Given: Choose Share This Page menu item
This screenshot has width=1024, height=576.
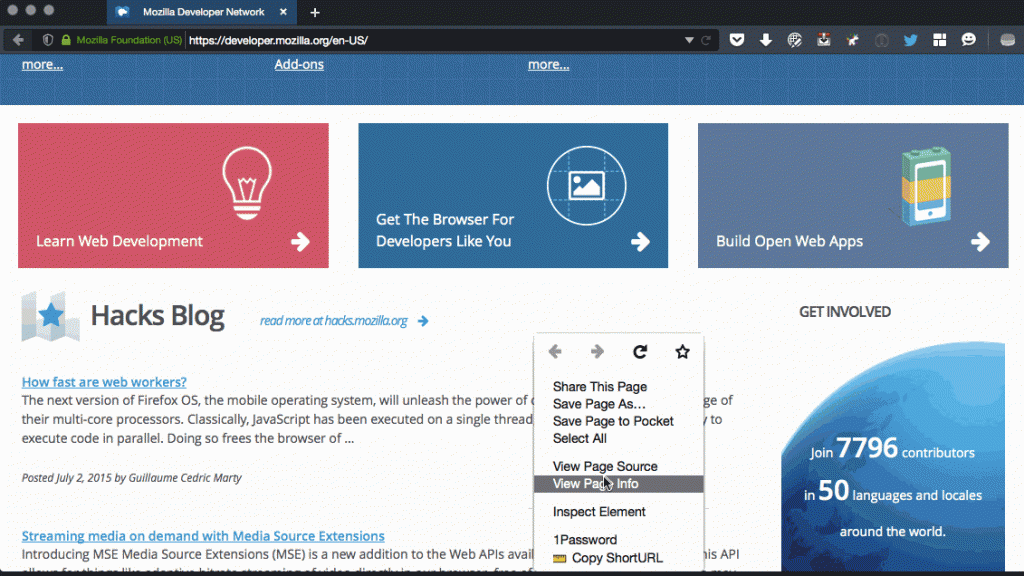Looking at the screenshot, I should coord(618,387).
